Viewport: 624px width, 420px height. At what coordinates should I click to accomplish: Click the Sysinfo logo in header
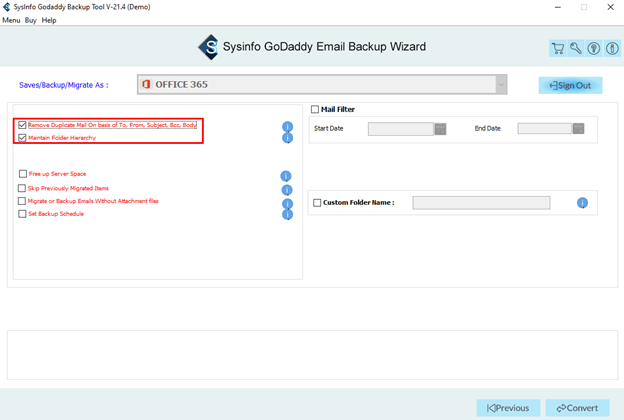click(209, 47)
